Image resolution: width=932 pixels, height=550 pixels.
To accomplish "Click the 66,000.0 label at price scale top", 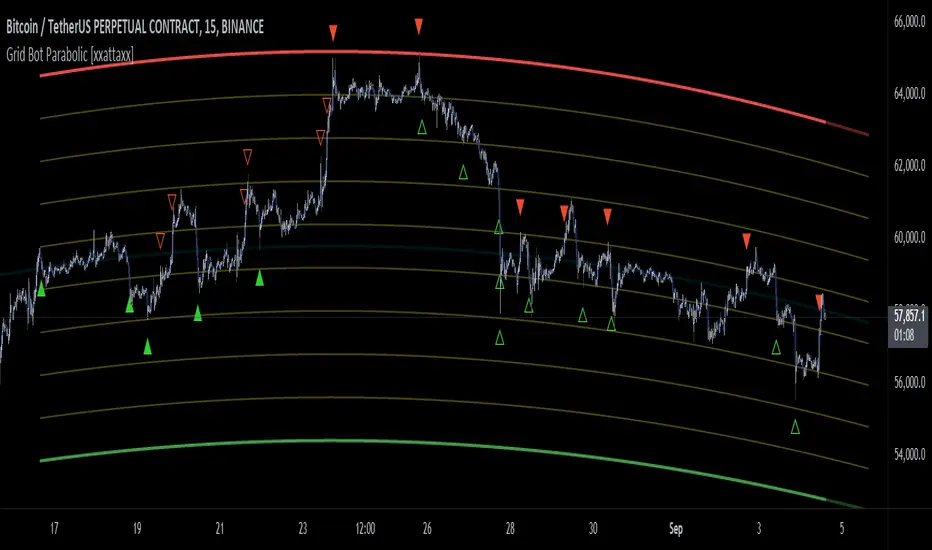I will [x=909, y=22].
